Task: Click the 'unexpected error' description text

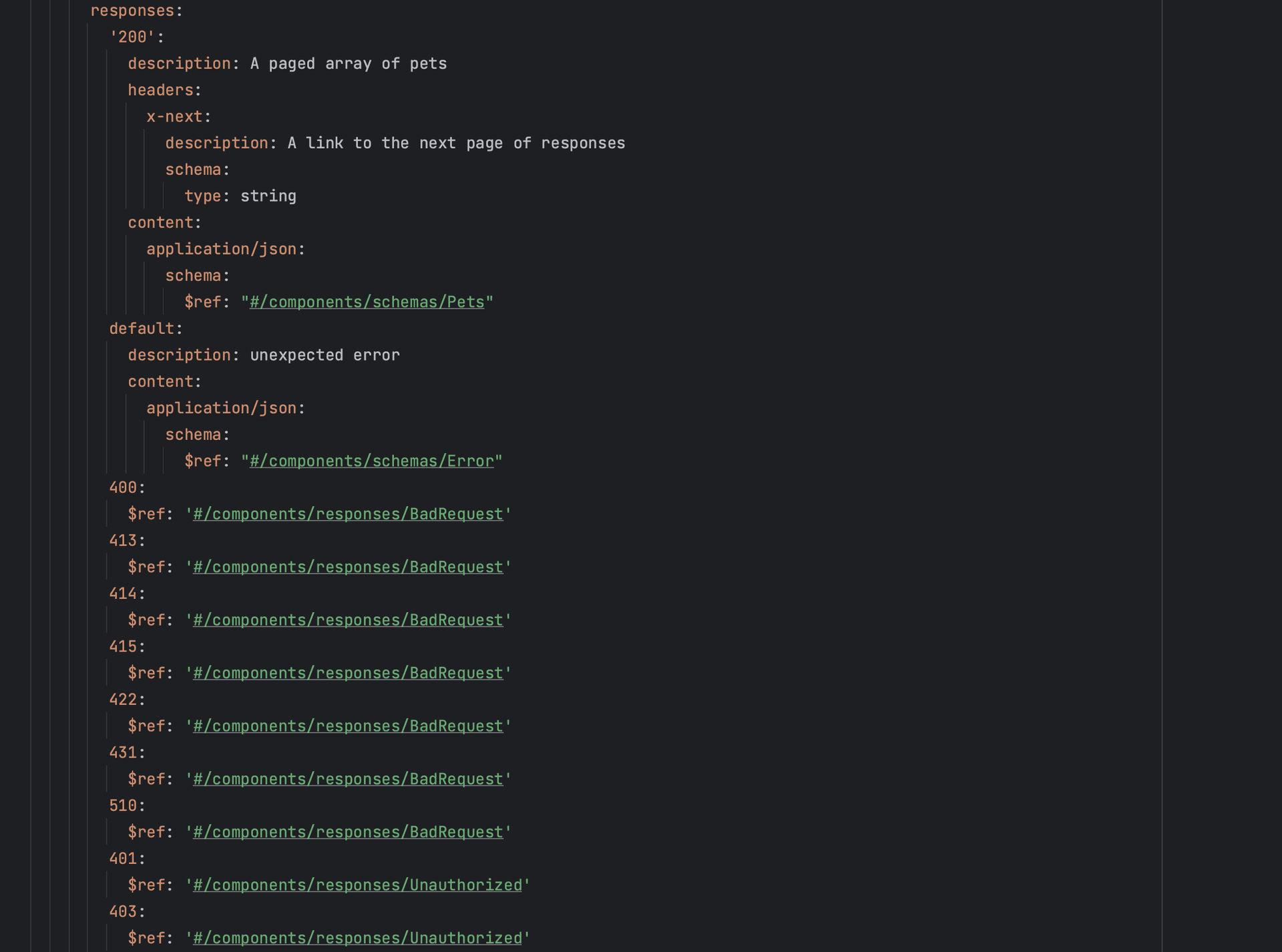Action: (x=325, y=355)
